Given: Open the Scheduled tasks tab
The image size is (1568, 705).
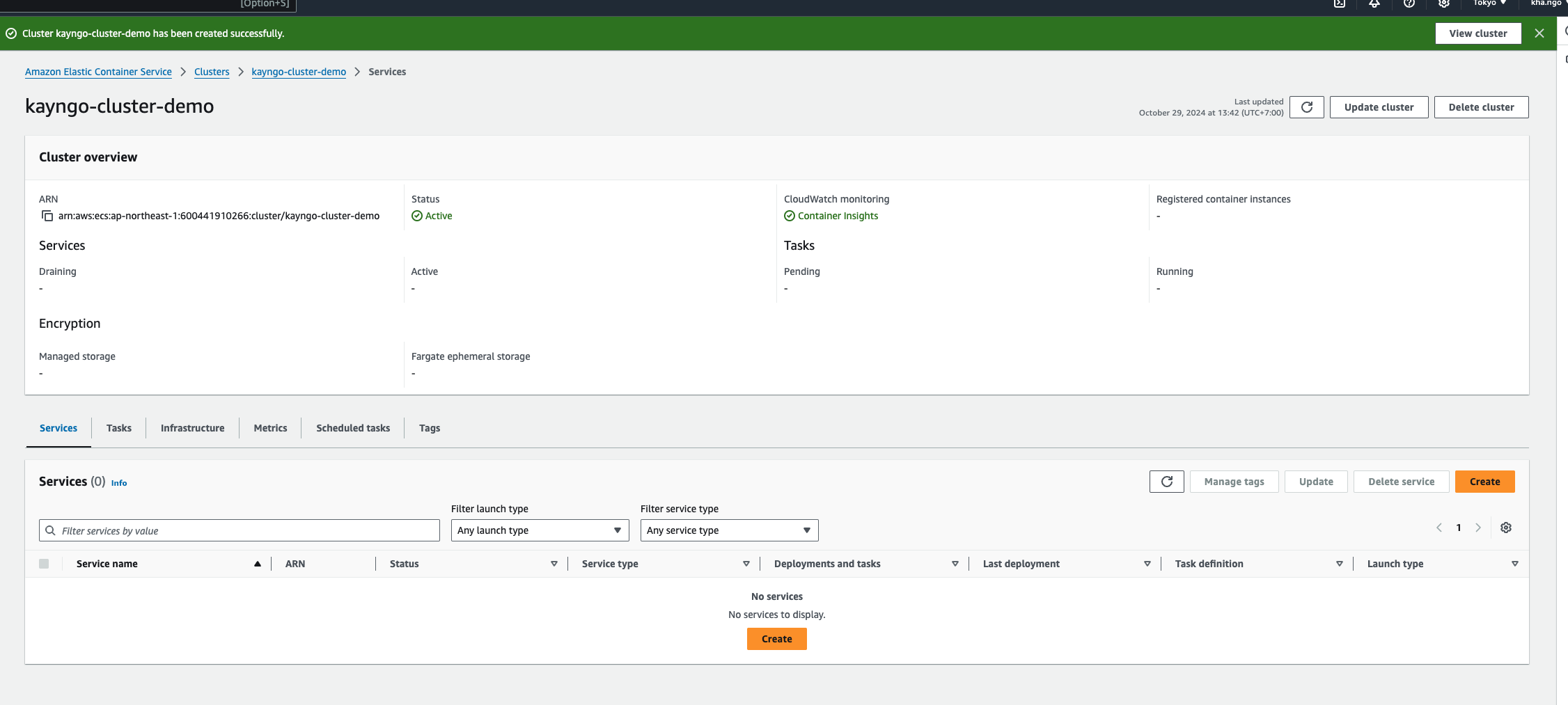Looking at the screenshot, I should click(353, 428).
